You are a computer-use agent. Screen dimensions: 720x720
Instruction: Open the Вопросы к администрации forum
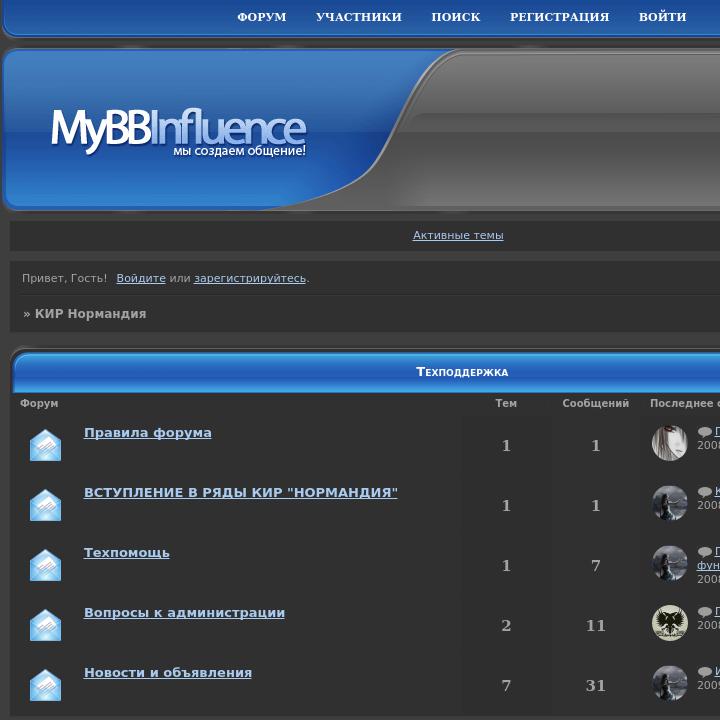pos(184,613)
